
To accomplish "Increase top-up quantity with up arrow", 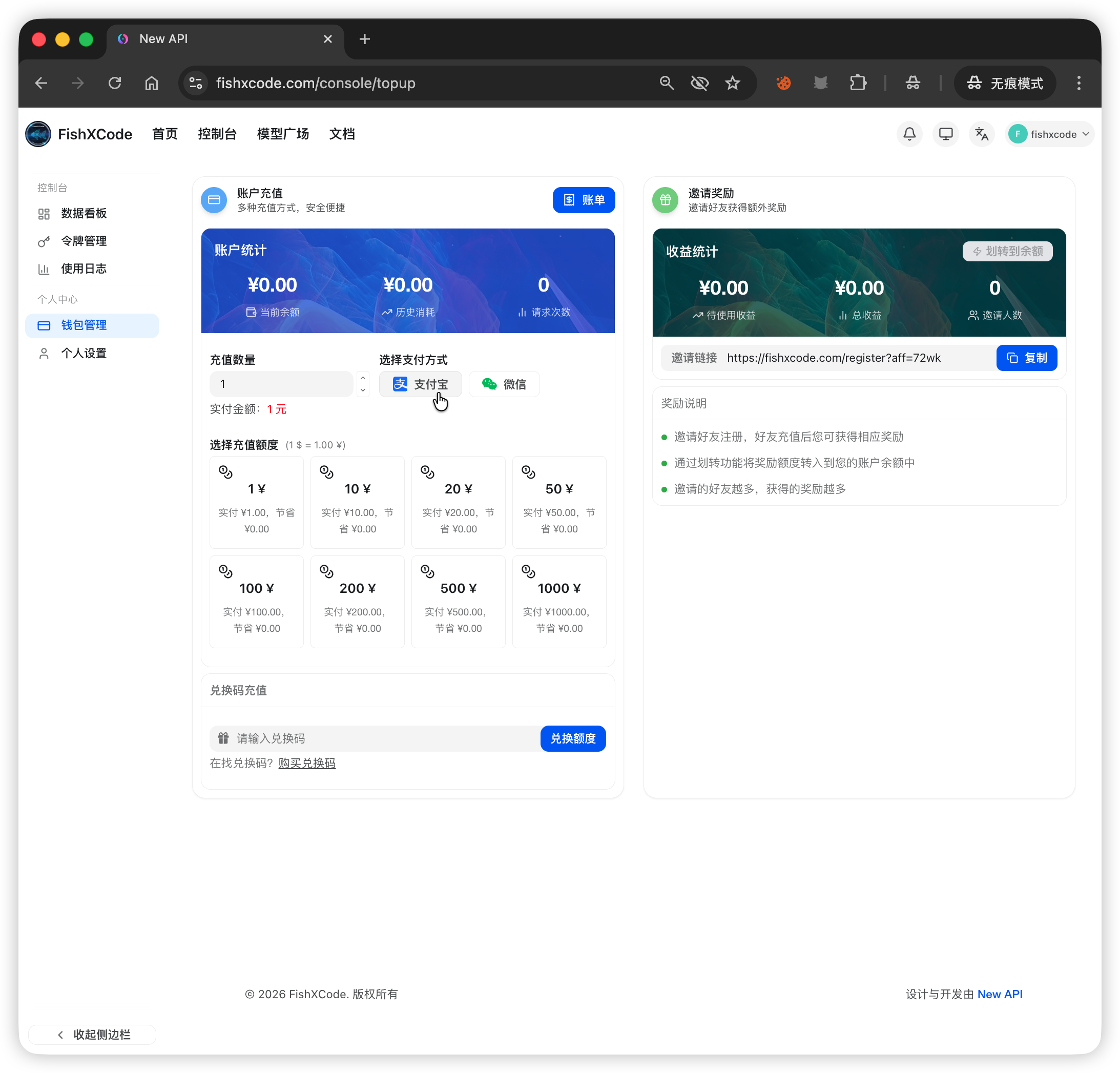I will 363,378.
